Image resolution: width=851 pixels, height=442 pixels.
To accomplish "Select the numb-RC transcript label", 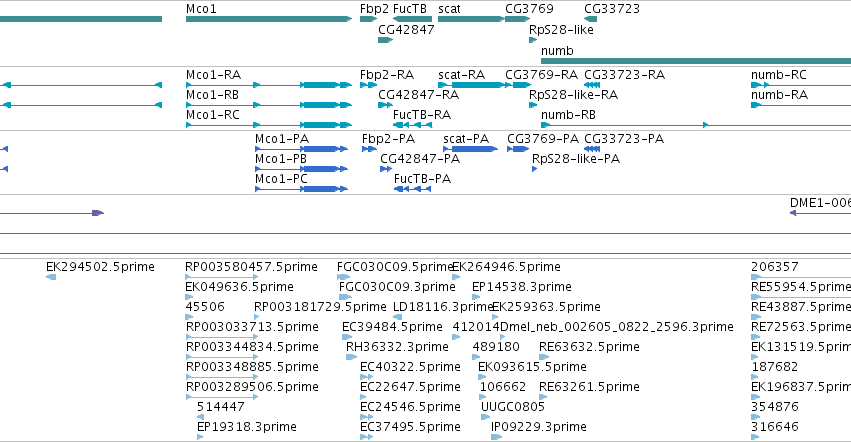I will (x=779, y=74).
